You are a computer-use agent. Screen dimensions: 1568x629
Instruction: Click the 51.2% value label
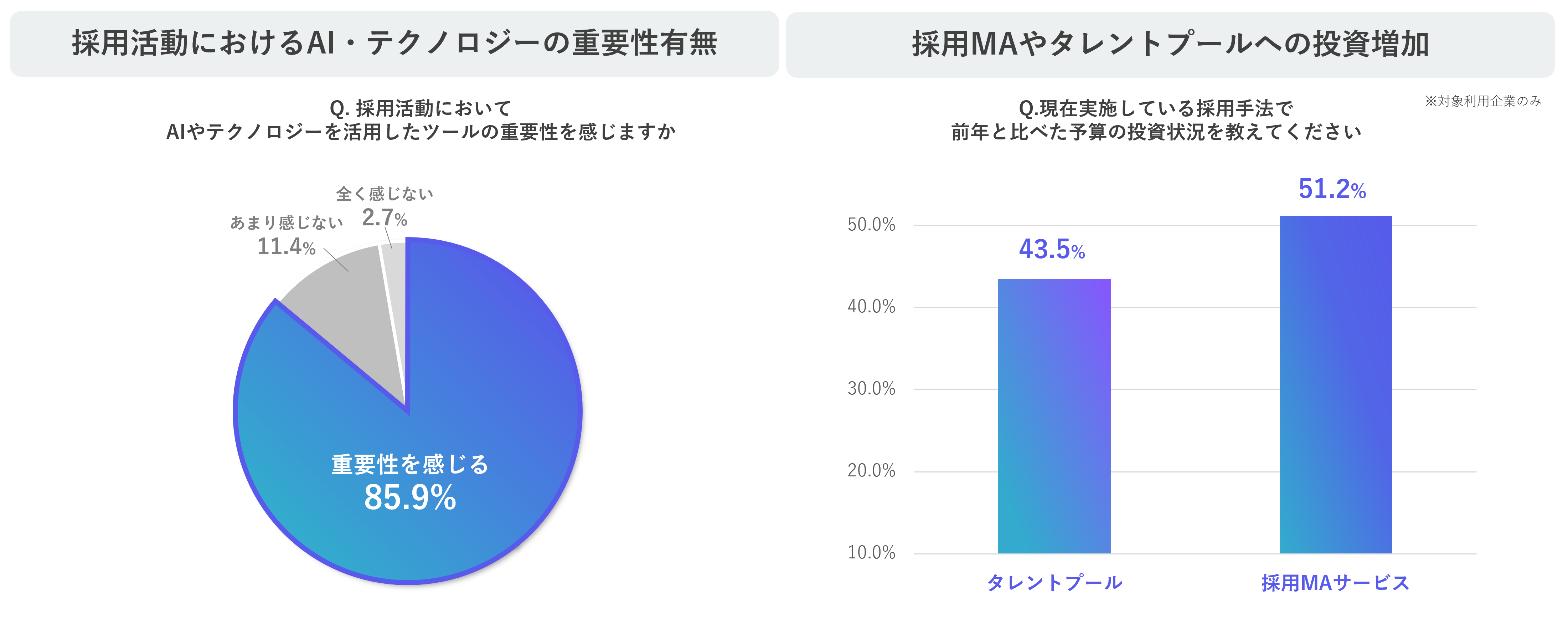point(1332,189)
